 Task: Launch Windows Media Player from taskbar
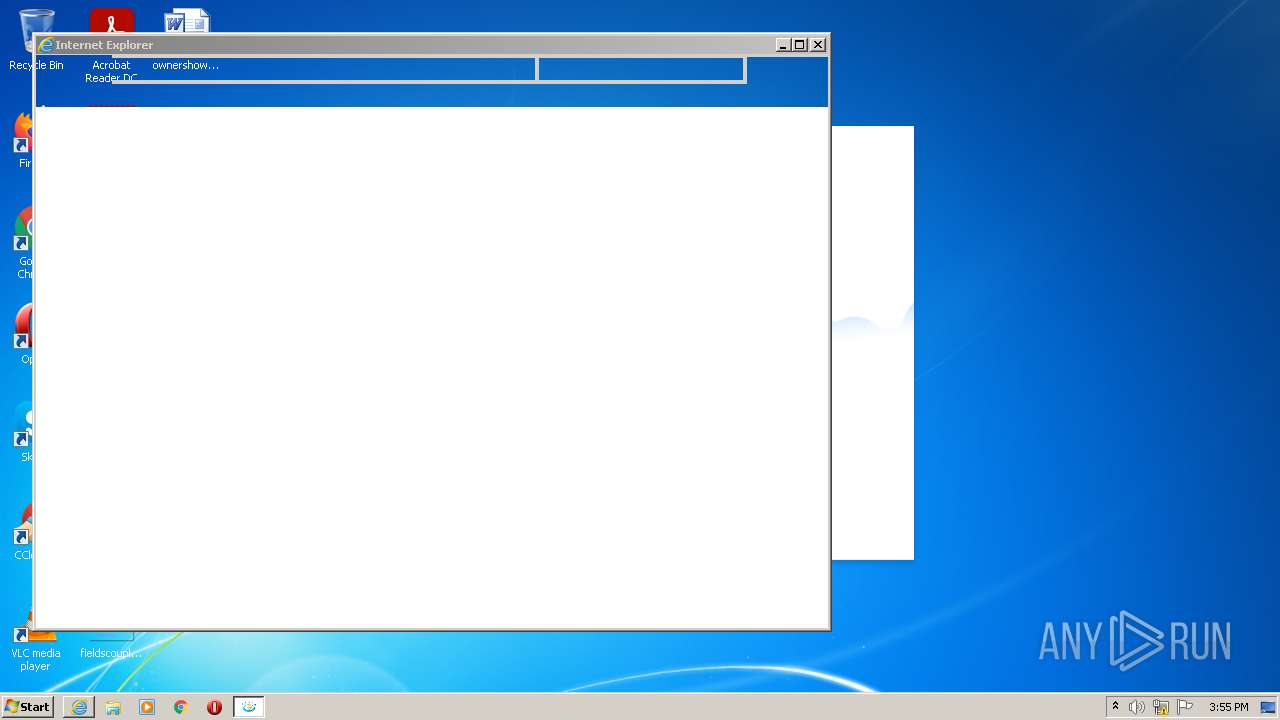point(147,707)
